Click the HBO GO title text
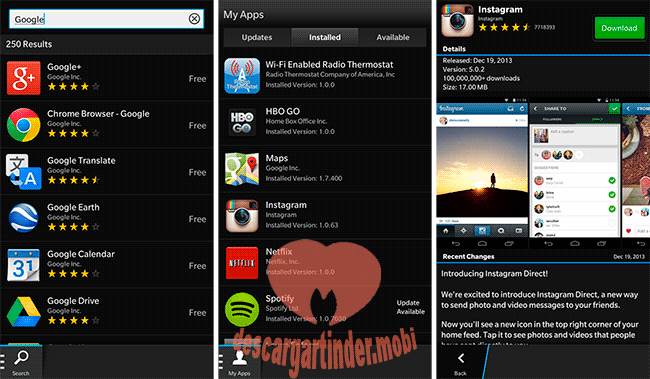Image resolution: width=650 pixels, height=379 pixels. (283, 111)
